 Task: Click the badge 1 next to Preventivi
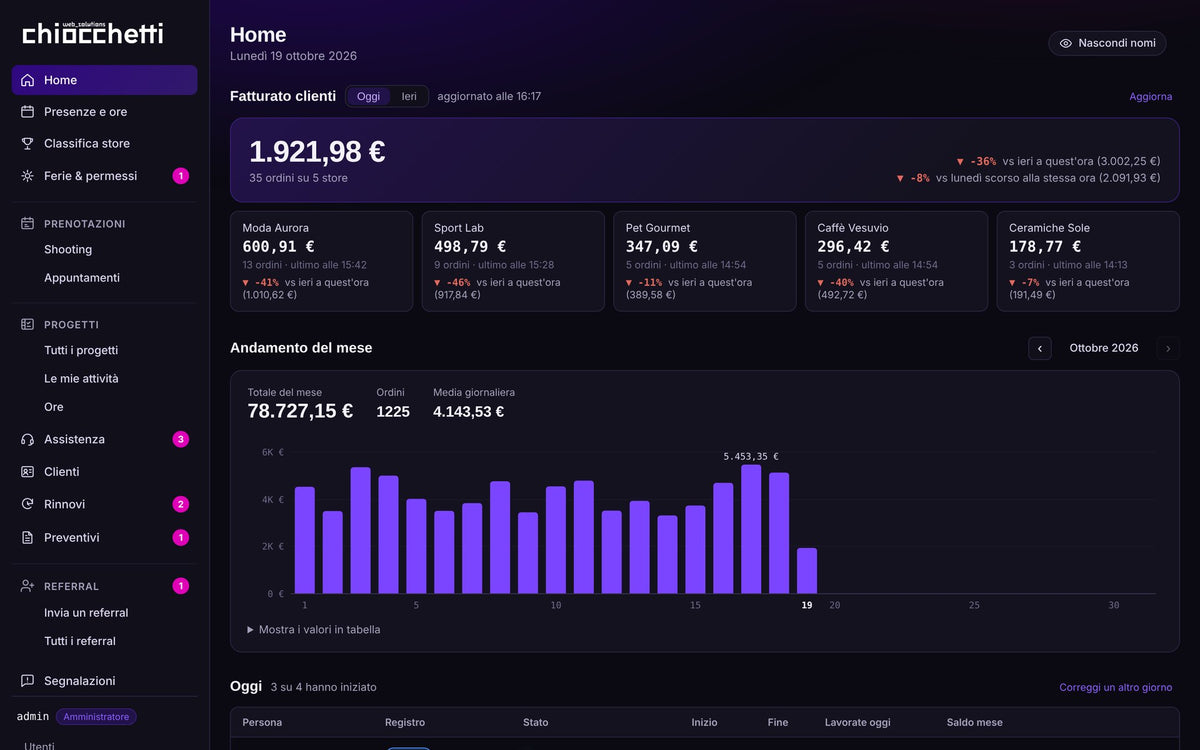181,537
